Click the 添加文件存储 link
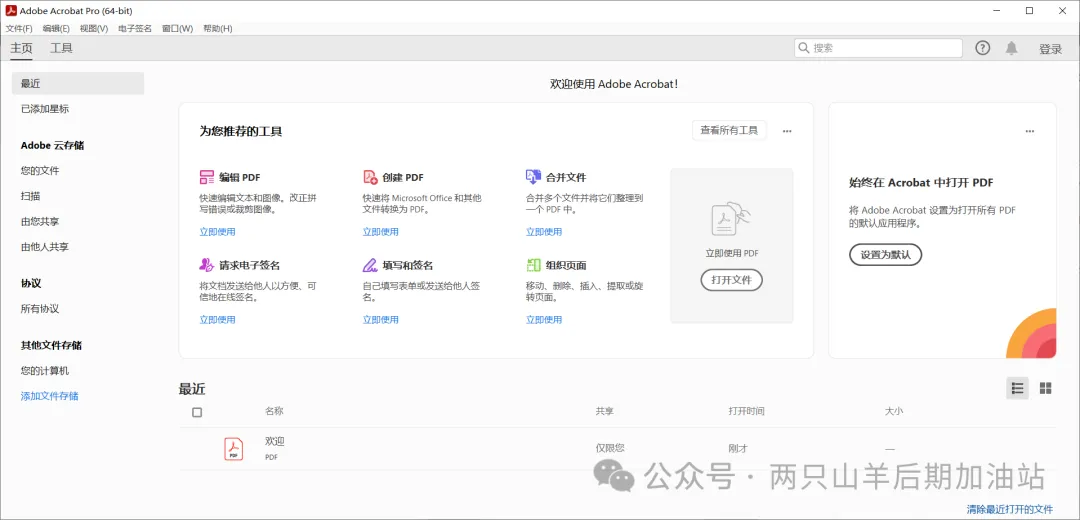Viewport: 1080px width, 520px height. [x=50, y=396]
